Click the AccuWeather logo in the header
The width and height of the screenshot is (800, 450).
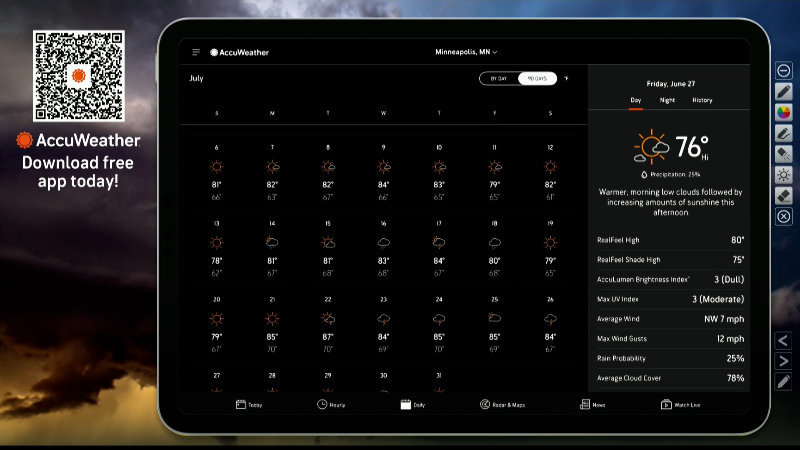pos(239,52)
